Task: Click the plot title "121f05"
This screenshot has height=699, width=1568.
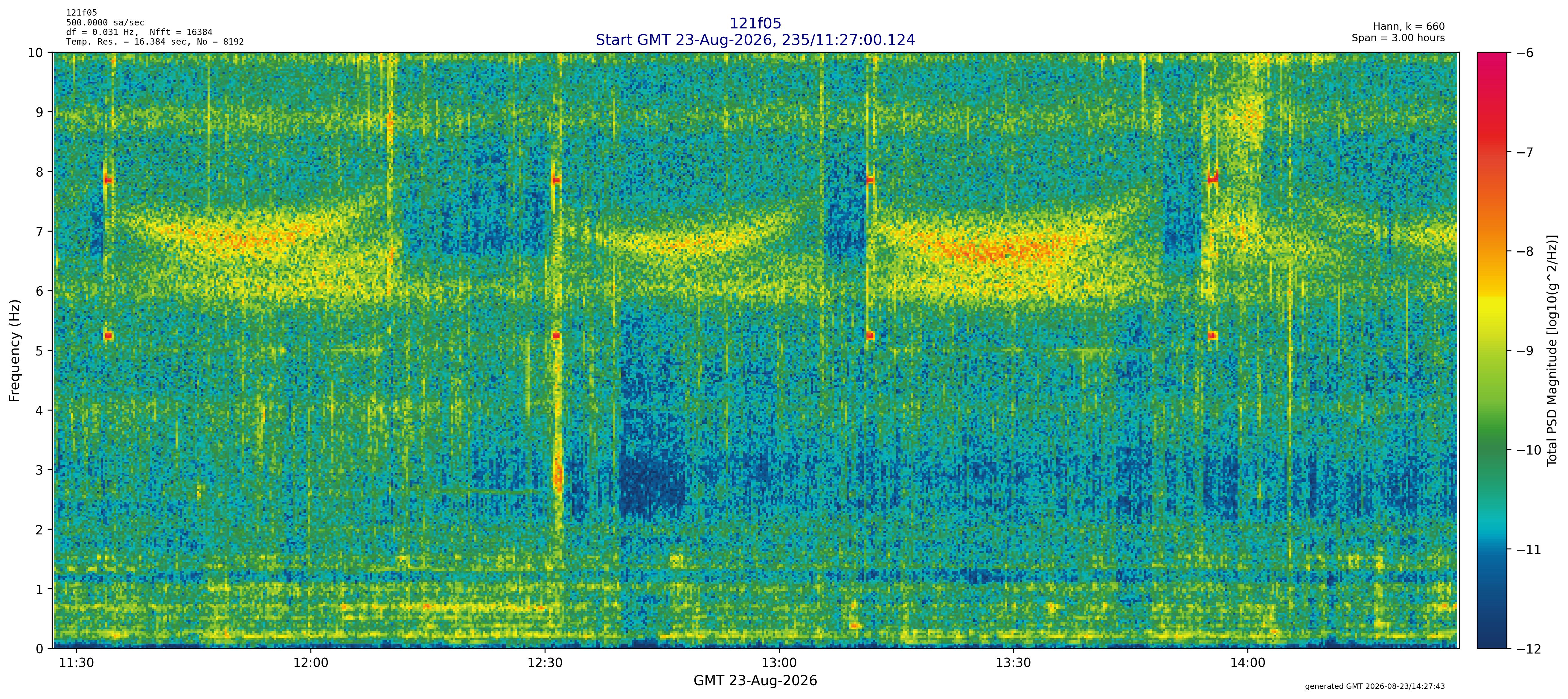Action: pyautogui.click(x=755, y=24)
